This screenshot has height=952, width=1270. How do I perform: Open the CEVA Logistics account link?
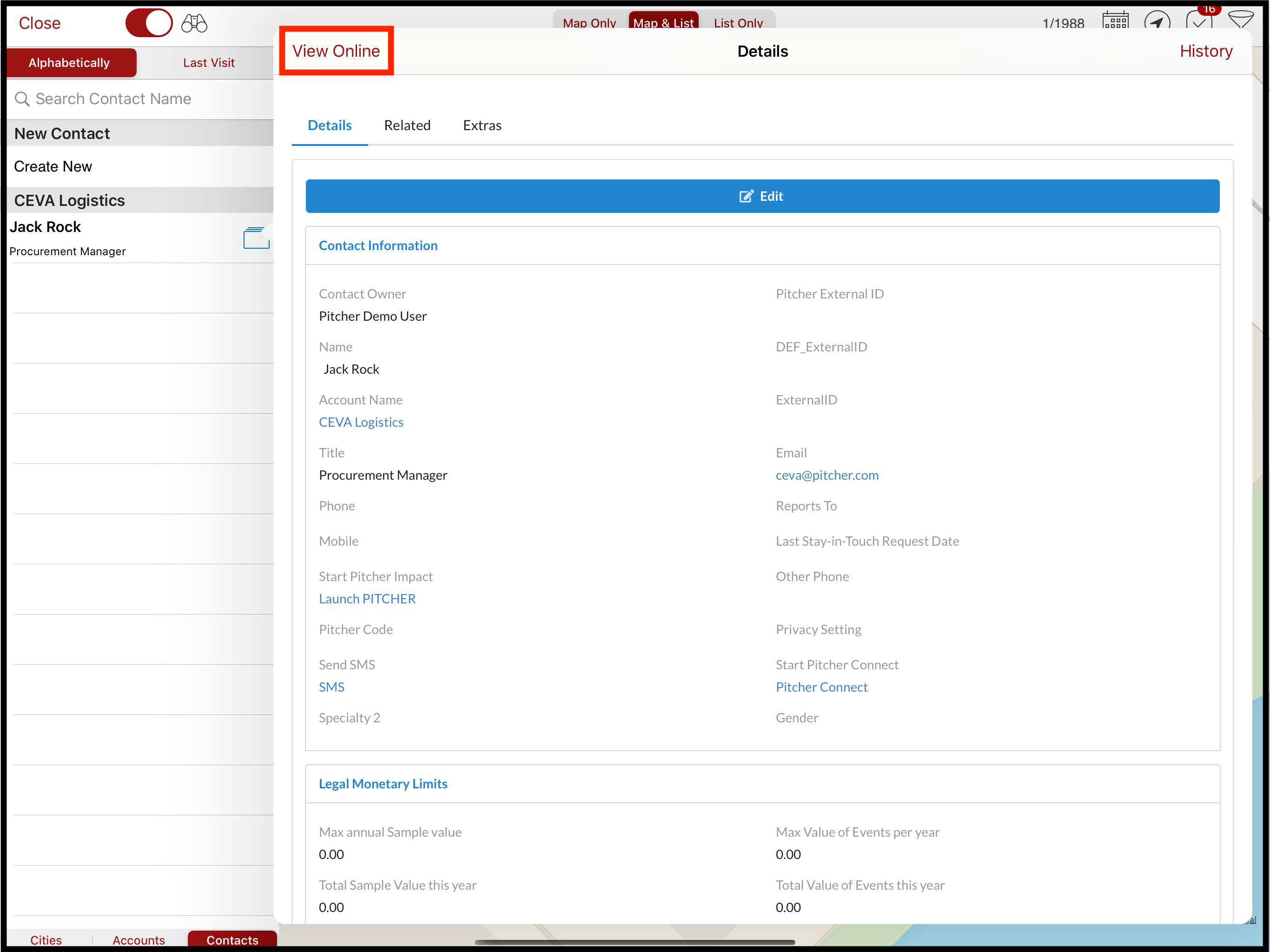coord(361,422)
